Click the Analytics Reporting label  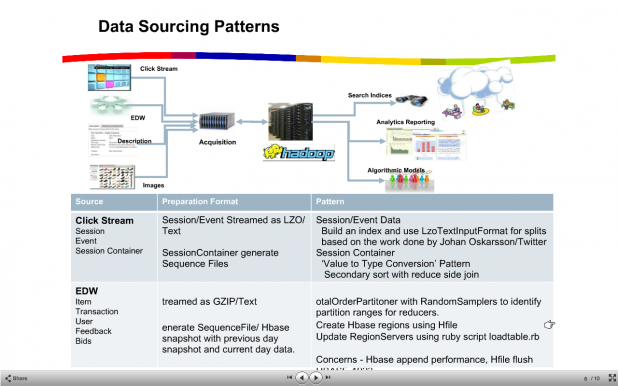(x=406, y=122)
